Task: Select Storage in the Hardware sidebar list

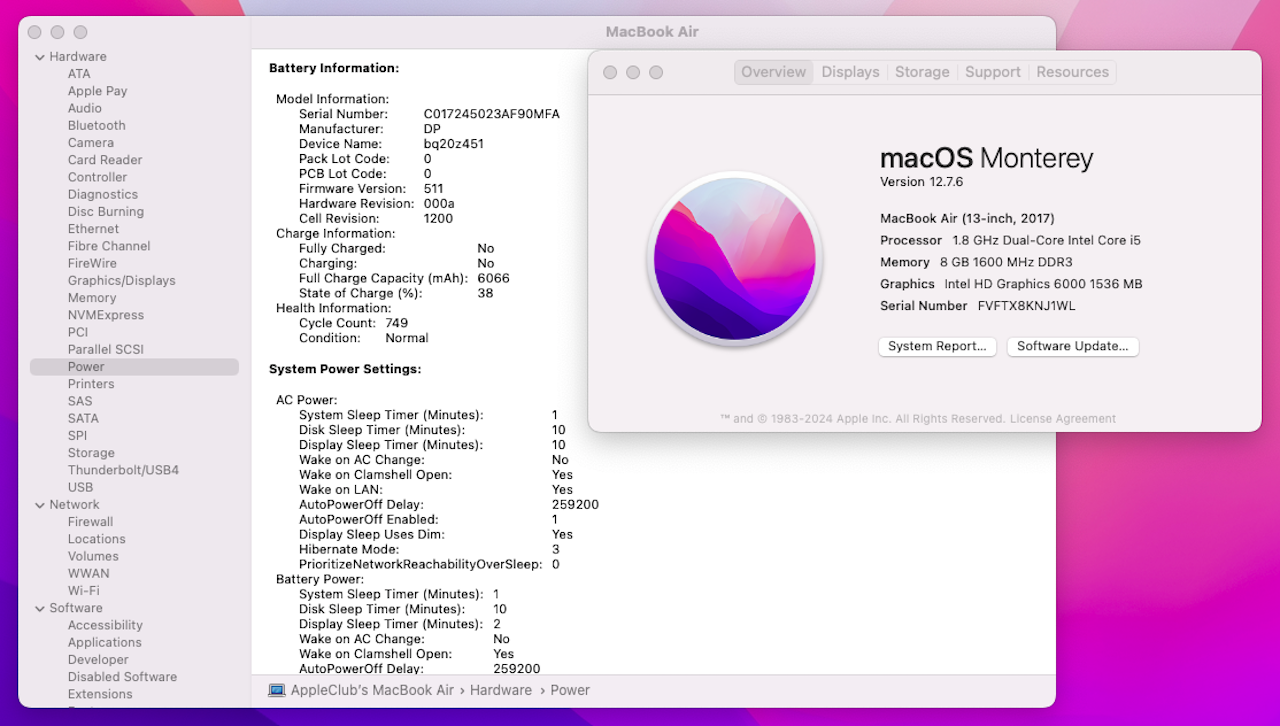Action: pyautogui.click(x=91, y=453)
